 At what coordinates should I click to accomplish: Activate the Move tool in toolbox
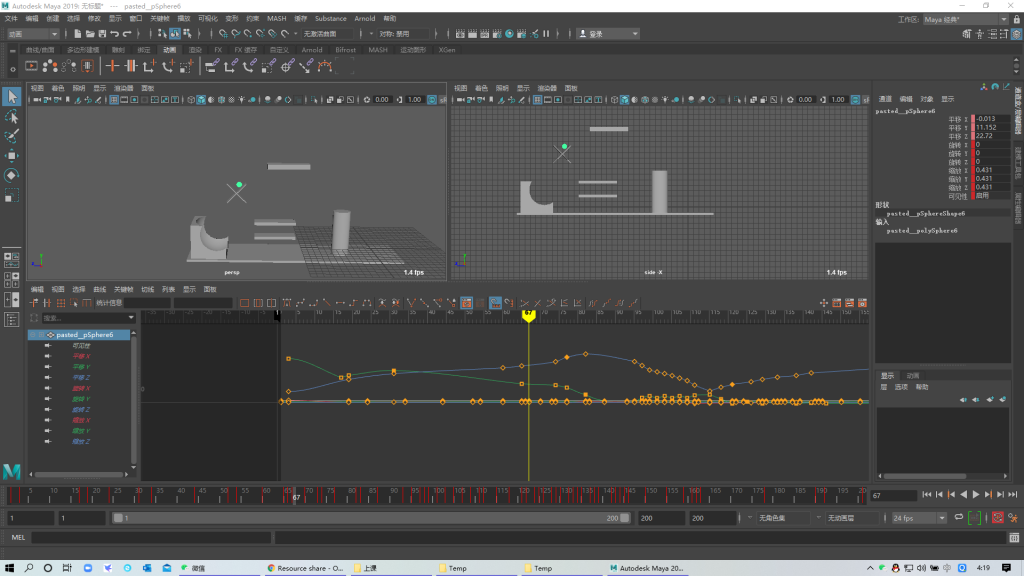(x=12, y=155)
